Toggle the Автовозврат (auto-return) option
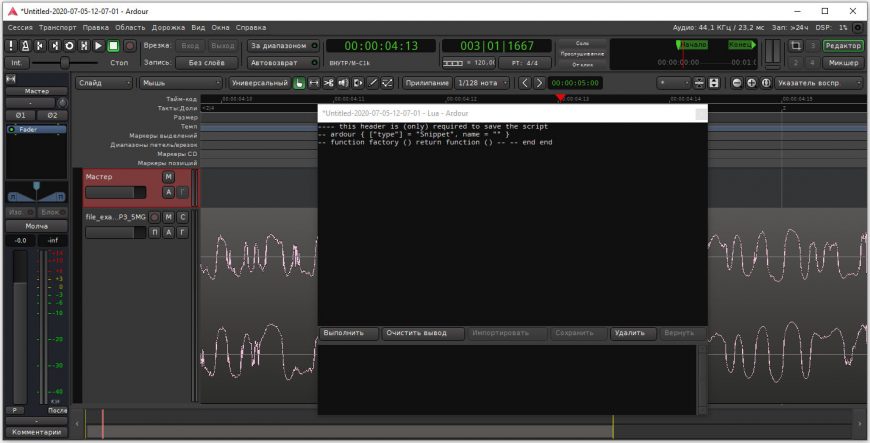This screenshot has width=870, height=443. point(283,62)
